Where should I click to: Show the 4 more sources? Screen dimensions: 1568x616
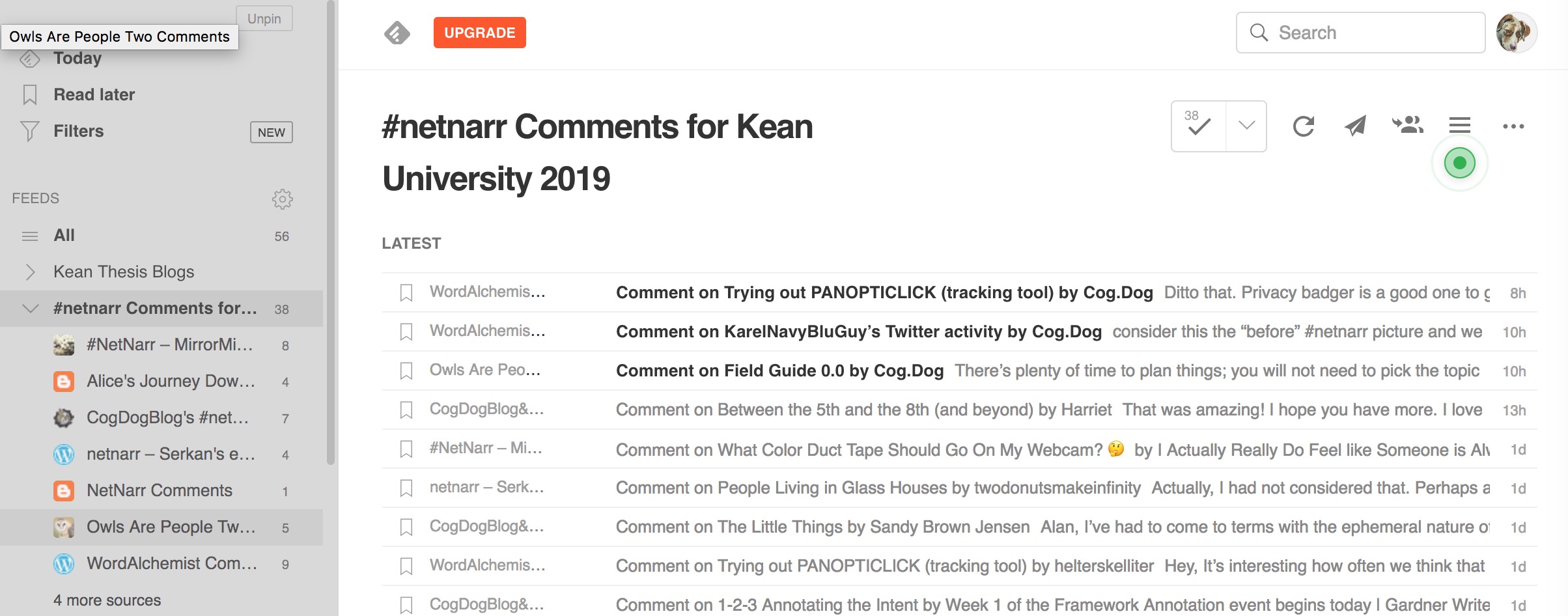coord(107,600)
